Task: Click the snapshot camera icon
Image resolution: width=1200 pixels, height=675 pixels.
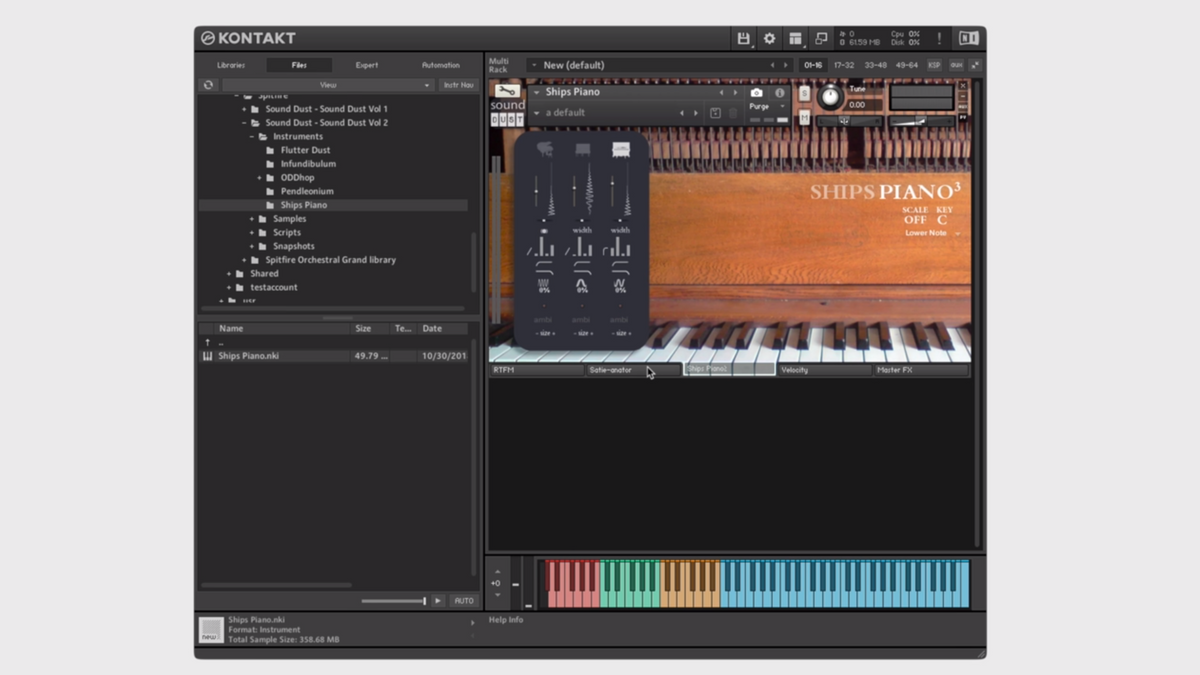Action: coord(757,93)
